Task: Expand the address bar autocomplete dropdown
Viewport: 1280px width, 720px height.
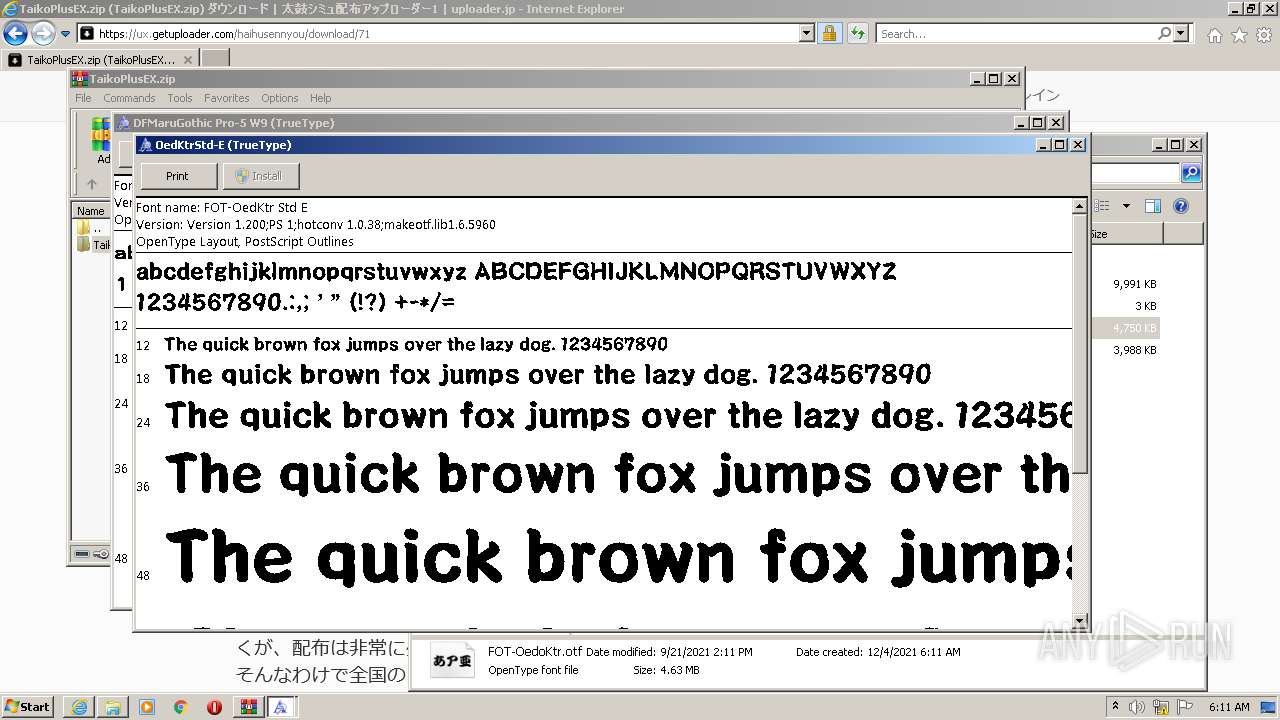Action: (x=807, y=33)
